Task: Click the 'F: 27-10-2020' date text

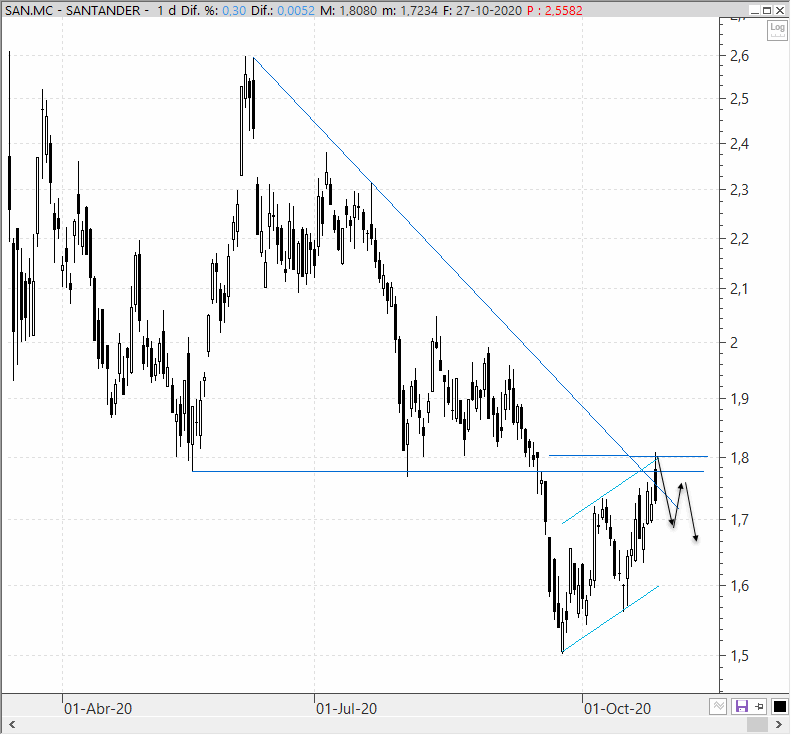Action: coord(482,10)
